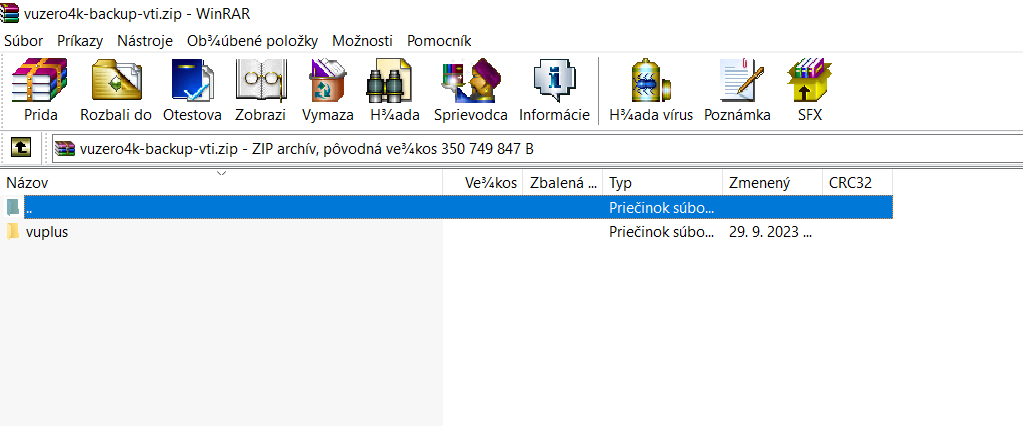Sort by CRC32 column header
Screen dimensions: 1023x426
(x=857, y=183)
